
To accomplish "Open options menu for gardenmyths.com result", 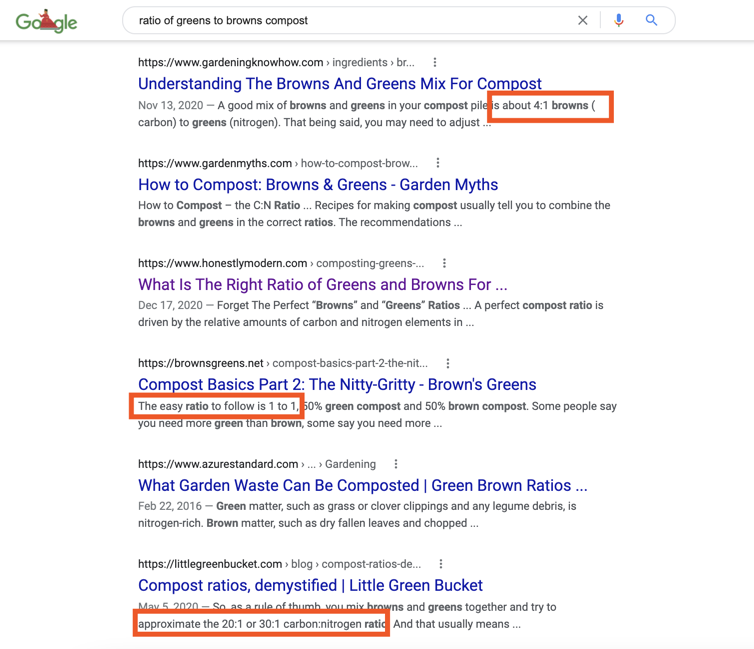I will (x=438, y=163).
